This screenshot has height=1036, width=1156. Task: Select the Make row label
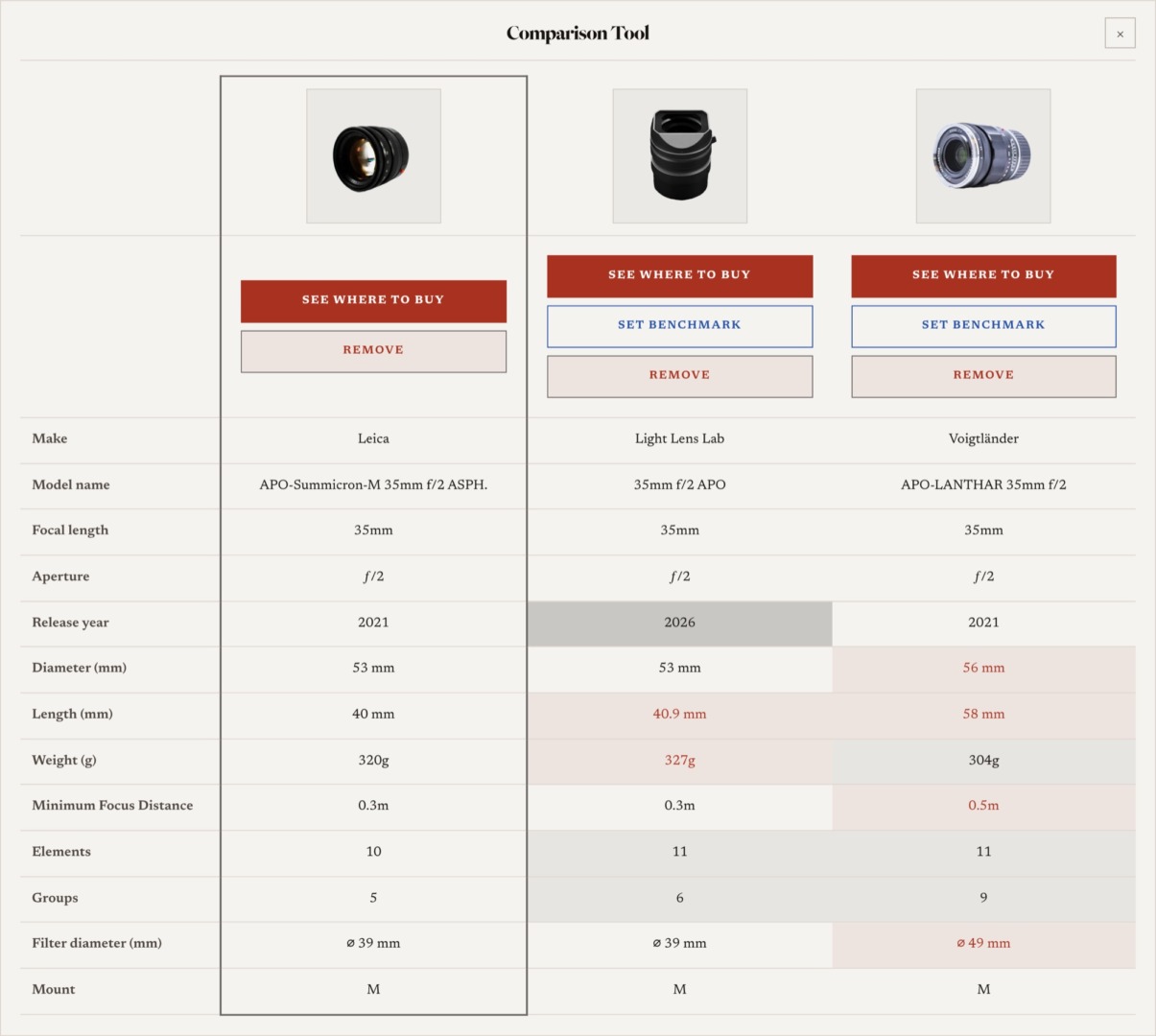click(x=50, y=438)
